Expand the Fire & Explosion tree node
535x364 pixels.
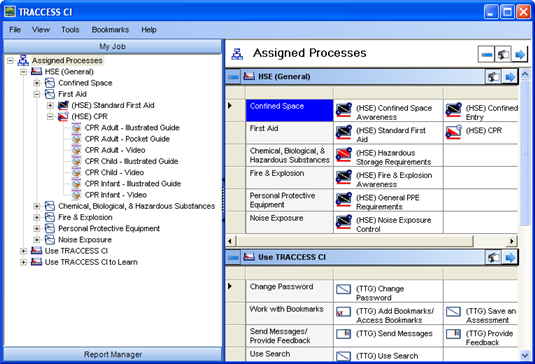(x=37, y=218)
